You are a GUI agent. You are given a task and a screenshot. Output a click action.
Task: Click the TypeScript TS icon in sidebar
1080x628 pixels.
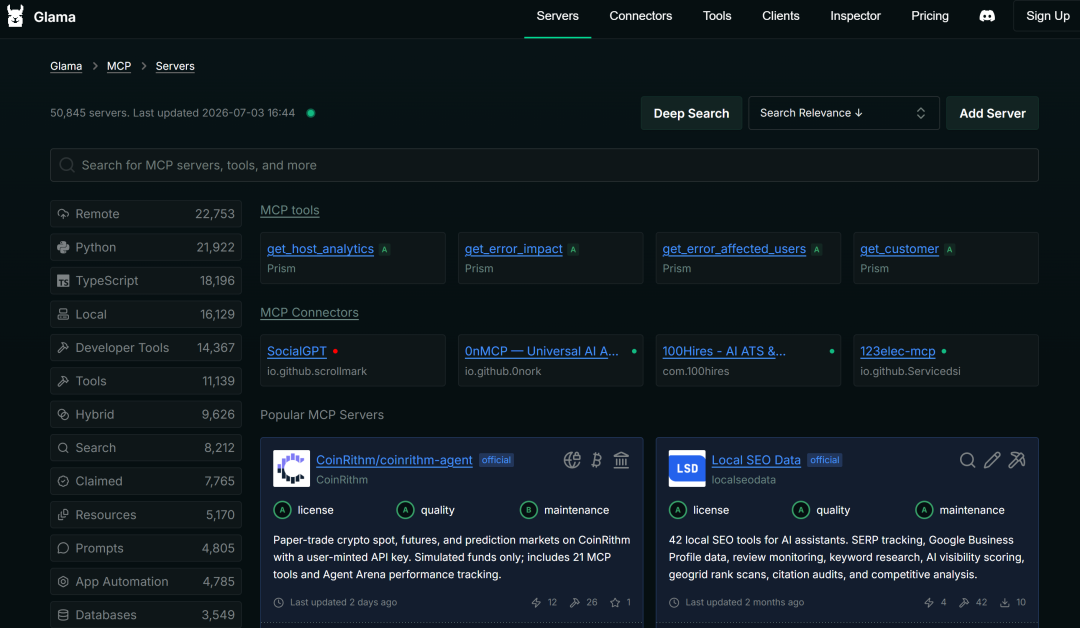tap(63, 281)
